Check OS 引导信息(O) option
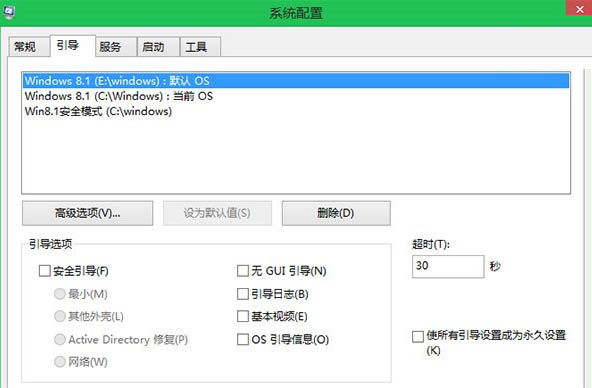The width and height of the screenshot is (592, 388). 243,339
